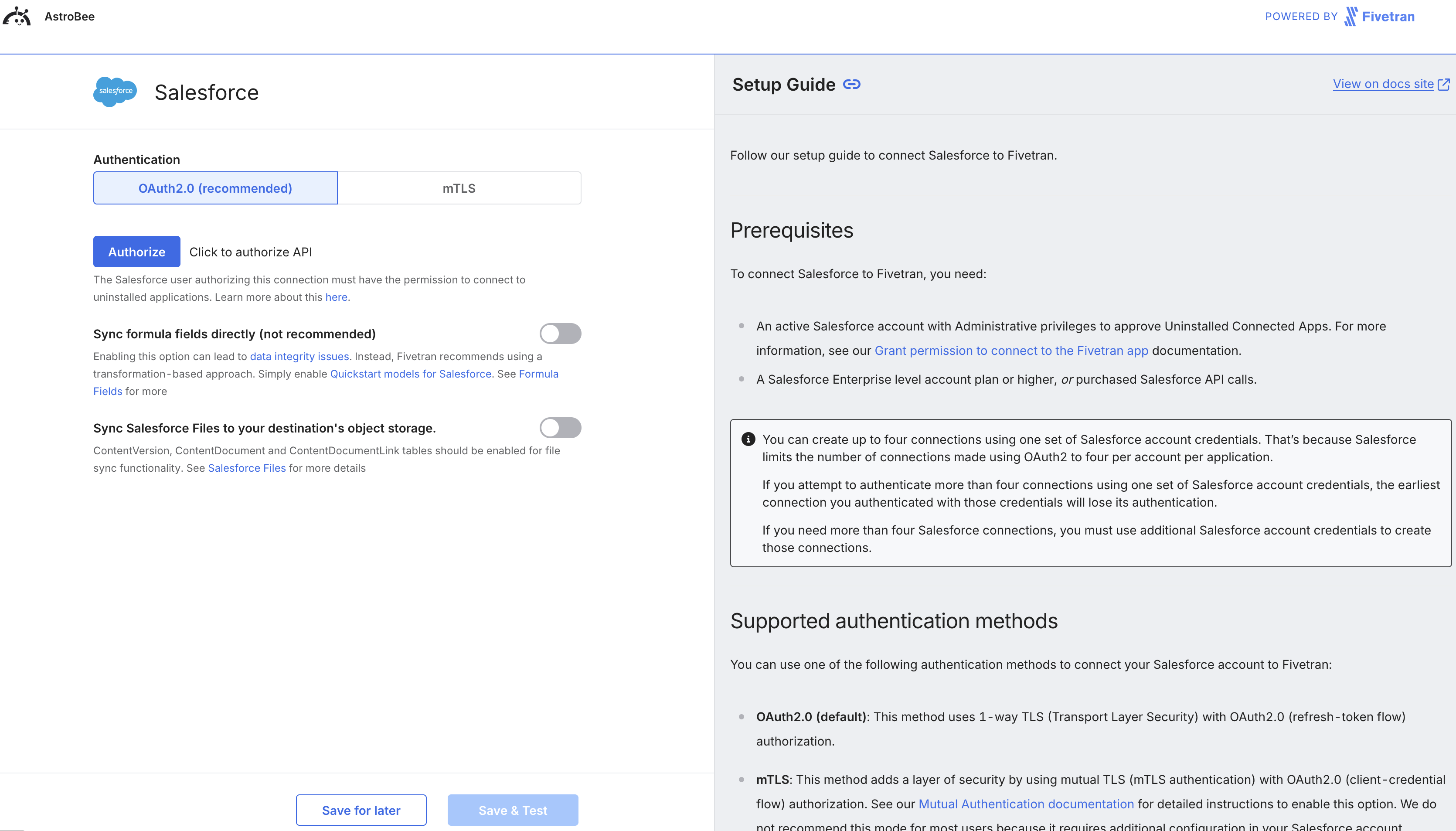
Task: Switch to the mTLS authentication tab
Action: pos(459,188)
